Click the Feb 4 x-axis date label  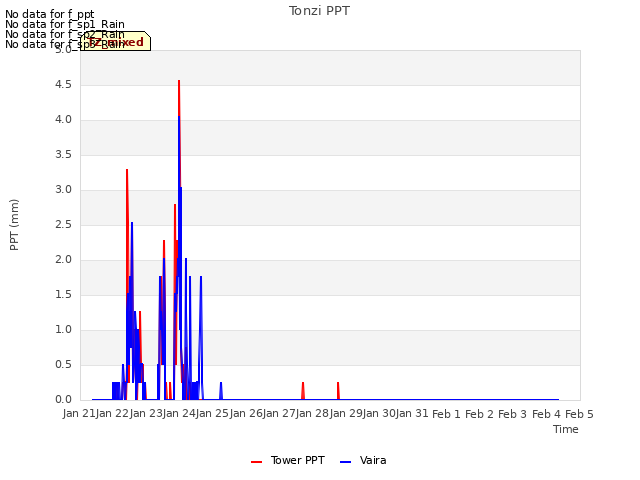pyautogui.click(x=546, y=414)
